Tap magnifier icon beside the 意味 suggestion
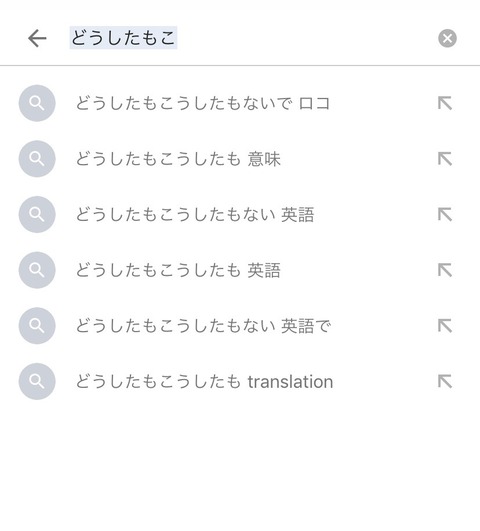The image size is (480, 531). pyautogui.click(x=37, y=159)
